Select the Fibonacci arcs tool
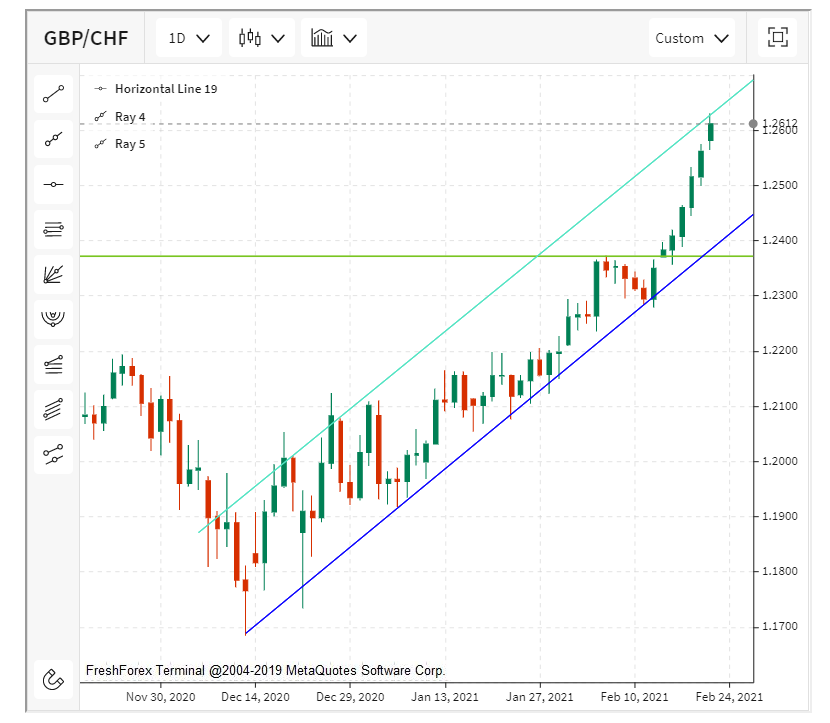The height and width of the screenshot is (723, 830). pyautogui.click(x=53, y=319)
